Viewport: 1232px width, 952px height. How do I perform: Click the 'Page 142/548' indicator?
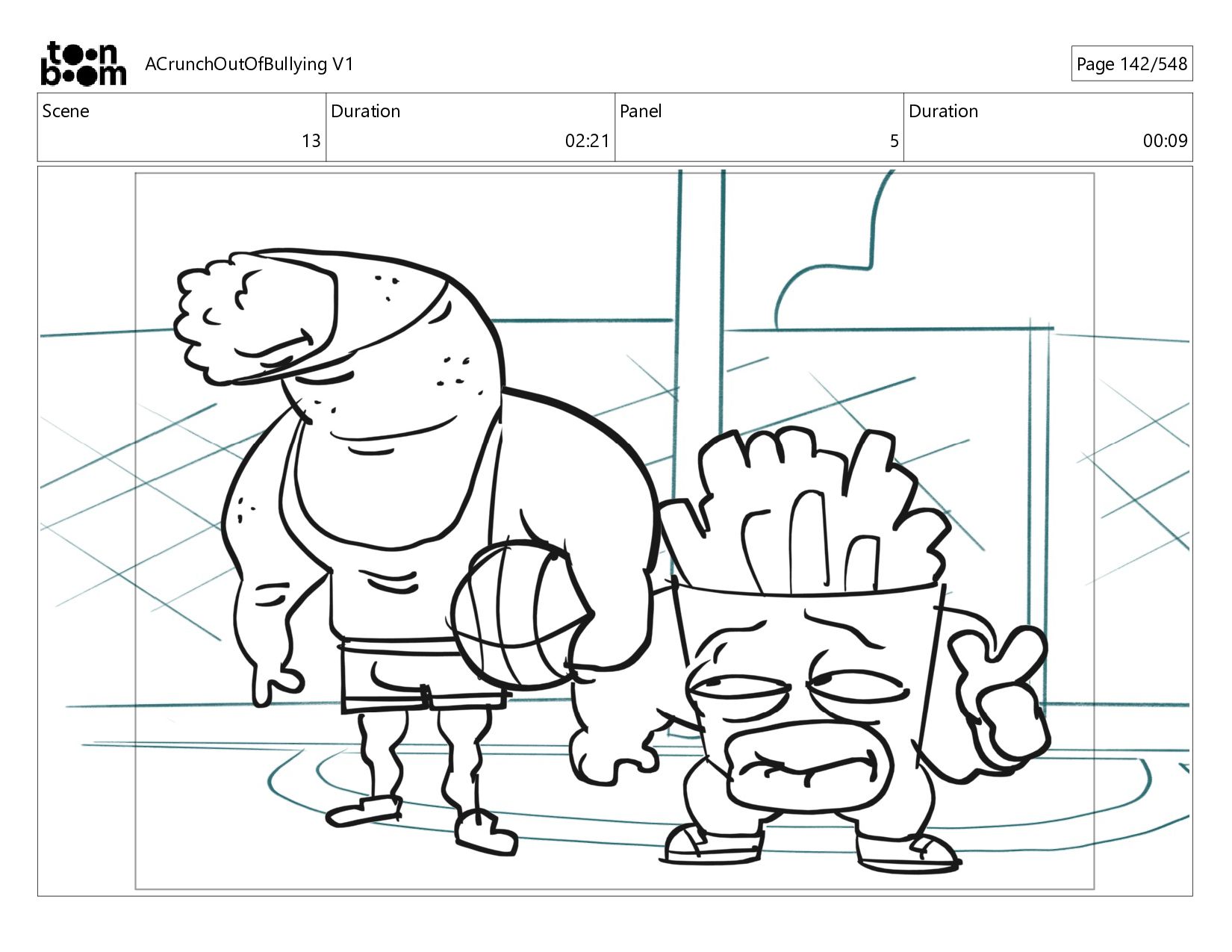point(1131,64)
